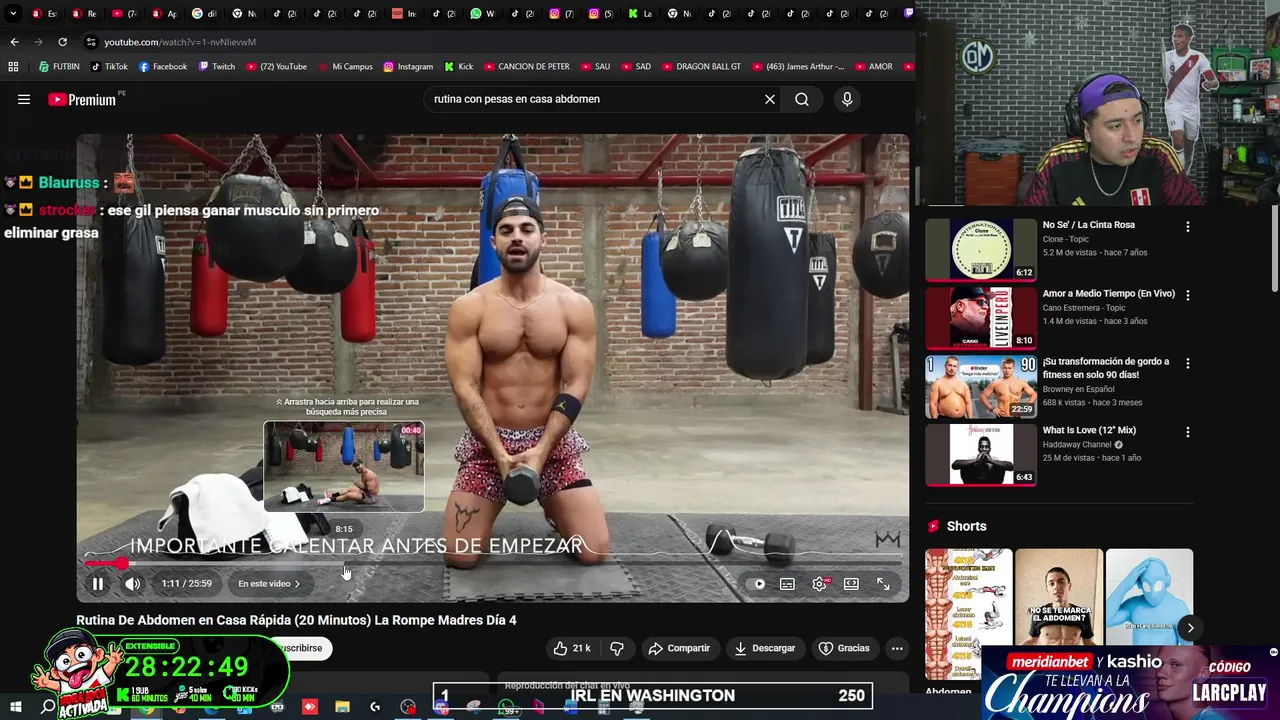Viewport: 1280px width, 720px height.
Task: Click Haddaway Channel name
Action: (1078, 445)
